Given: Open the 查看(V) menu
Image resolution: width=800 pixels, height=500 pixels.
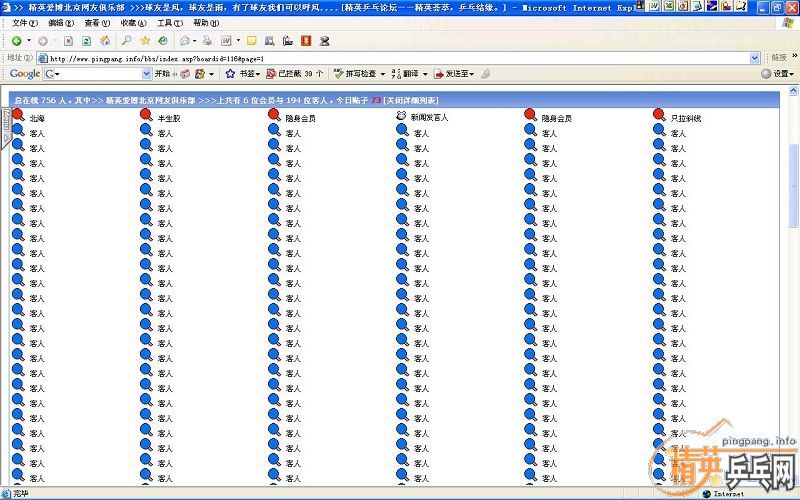Looking at the screenshot, I should coord(97,23).
